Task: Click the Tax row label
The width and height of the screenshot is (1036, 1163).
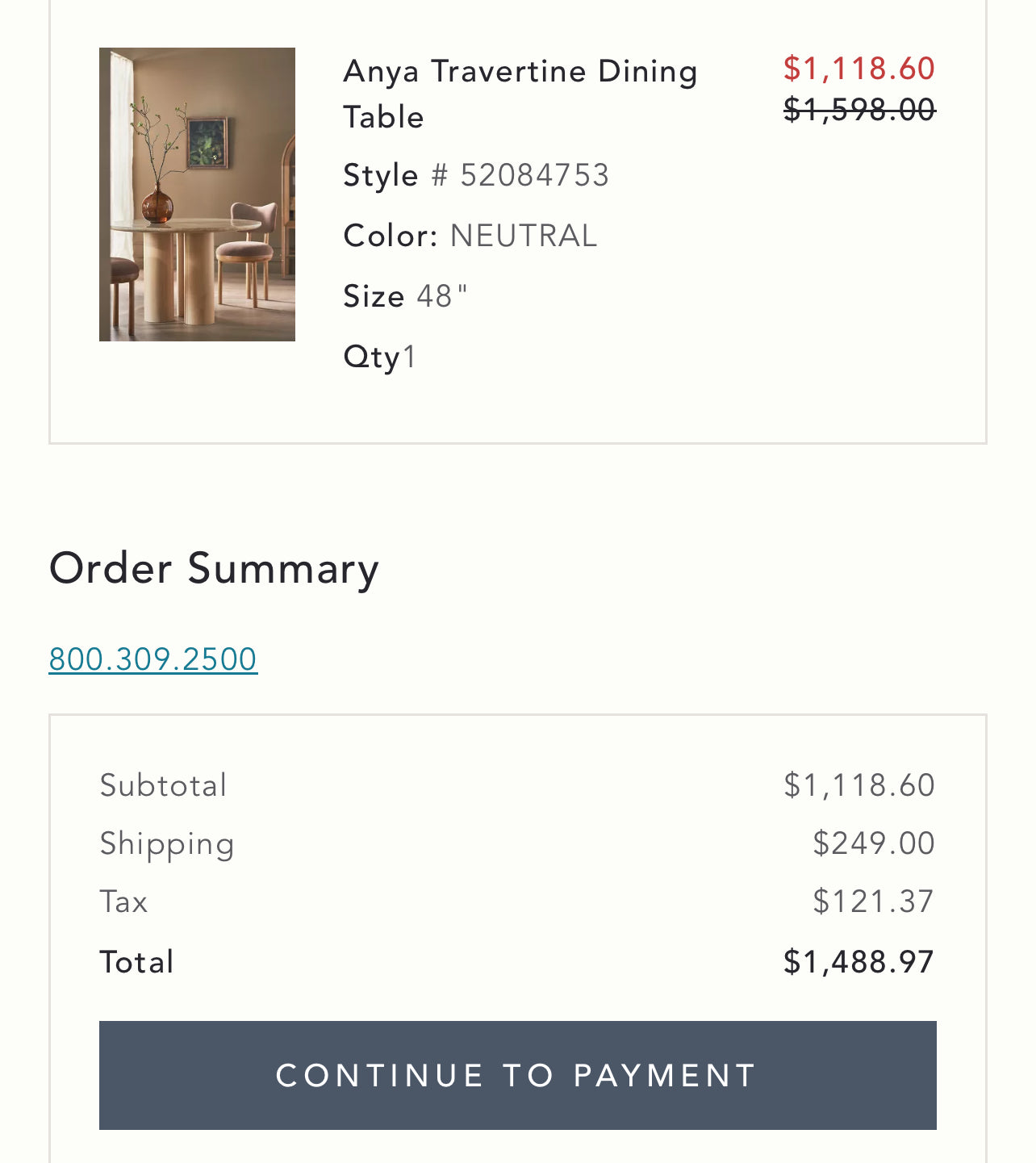Action: 123,902
